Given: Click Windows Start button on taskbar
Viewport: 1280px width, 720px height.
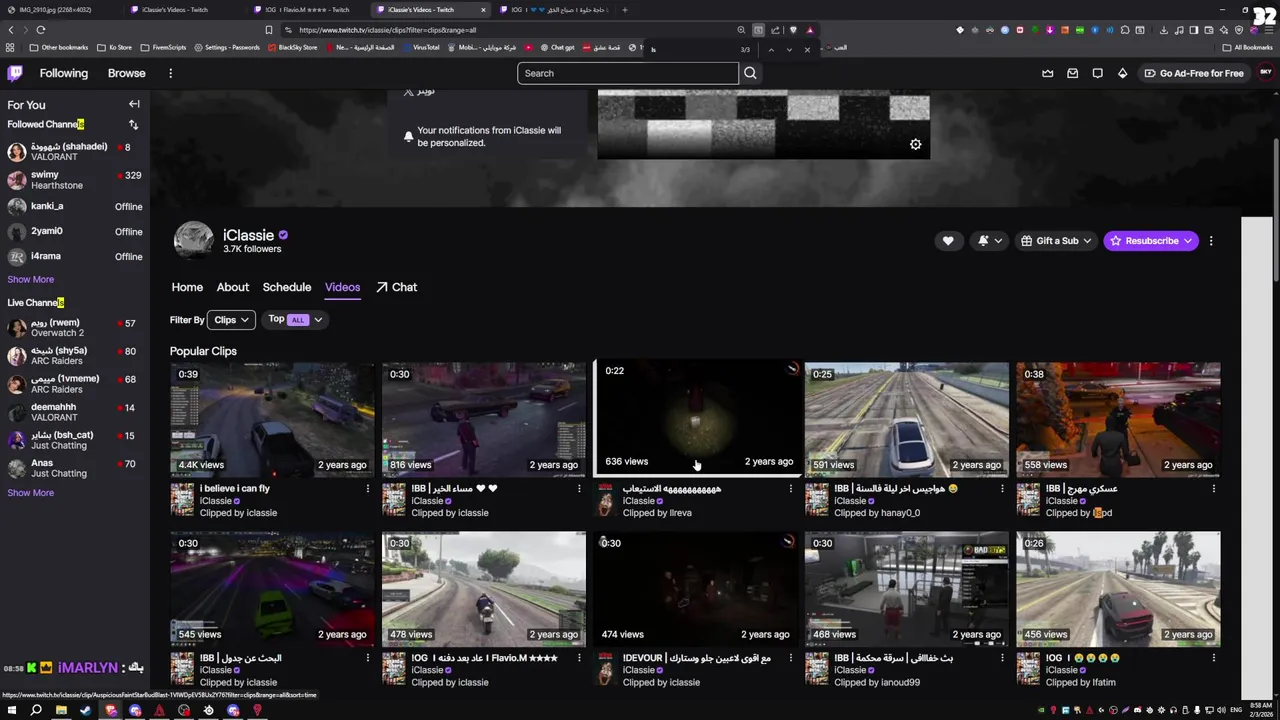Looking at the screenshot, I should click(11, 711).
